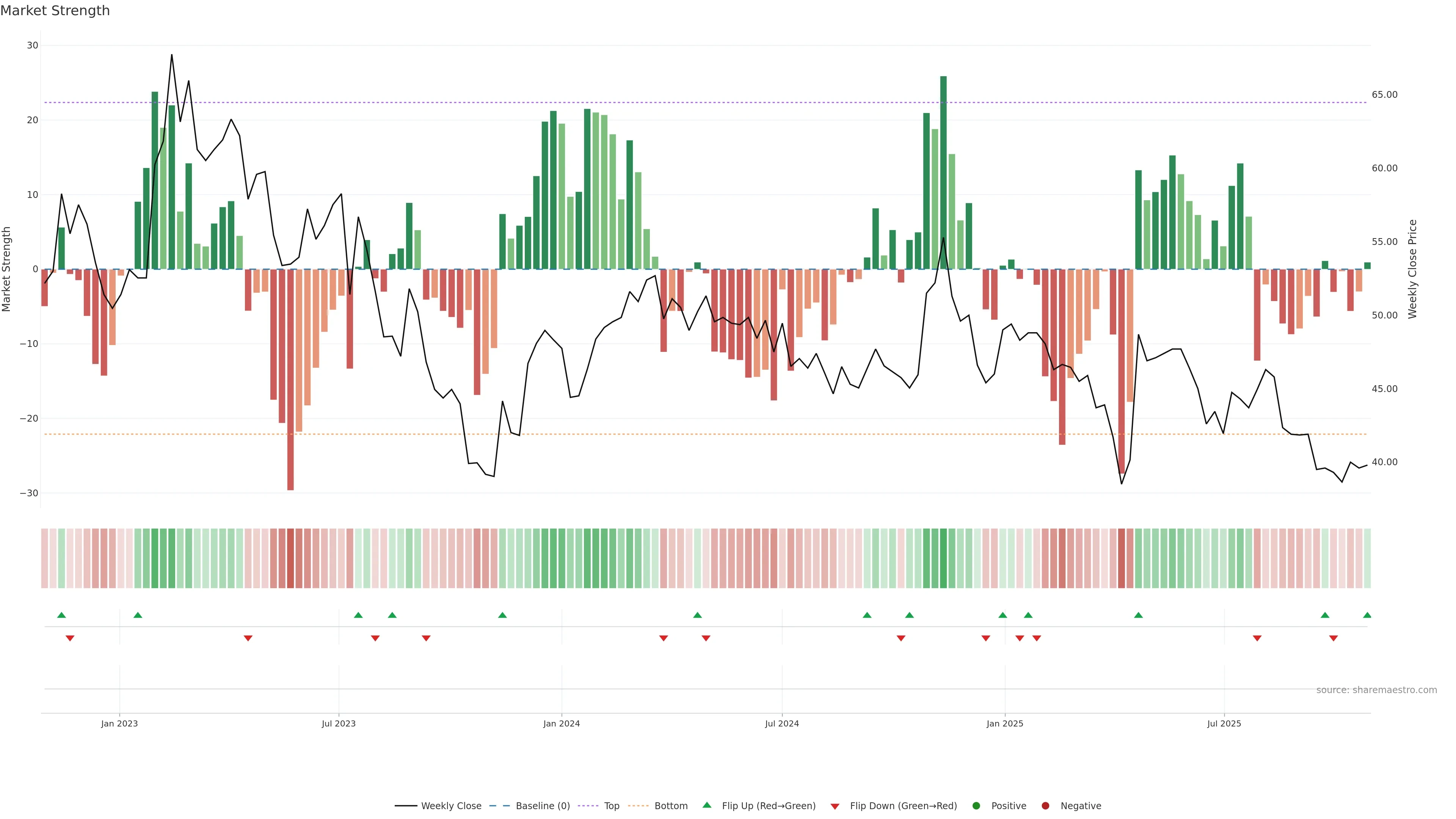The width and height of the screenshot is (1456, 819).
Task: Click the first red flip-down triangle marker
Action: pos(70,638)
